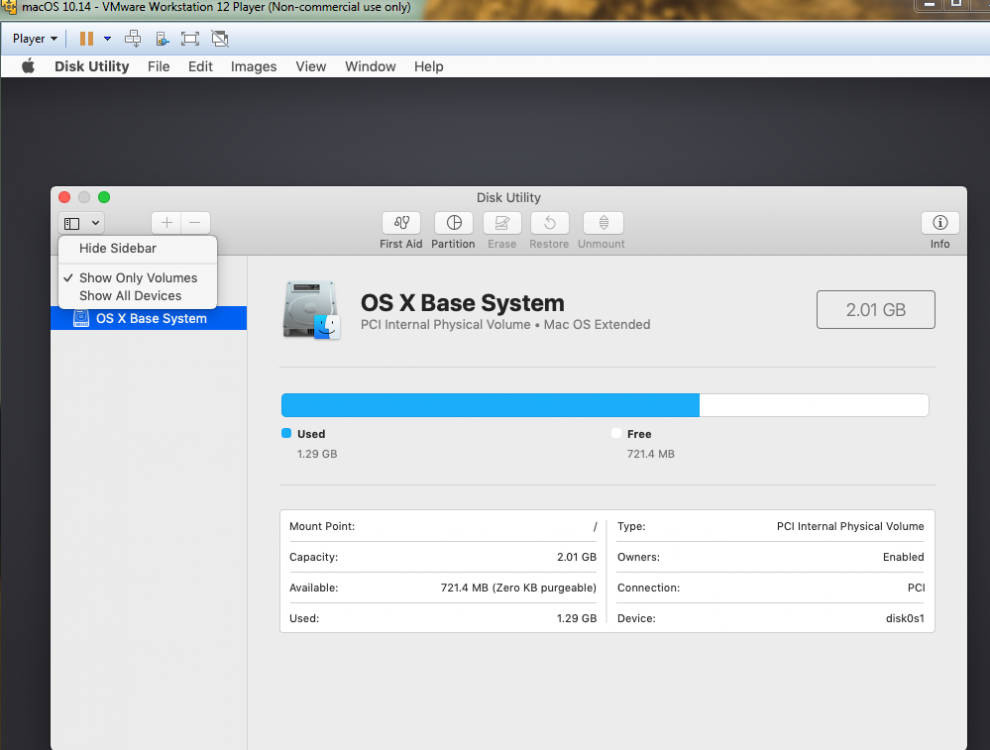Screen dimensions: 990x750
Task: Click the Restore toolbar icon
Action: (x=549, y=223)
